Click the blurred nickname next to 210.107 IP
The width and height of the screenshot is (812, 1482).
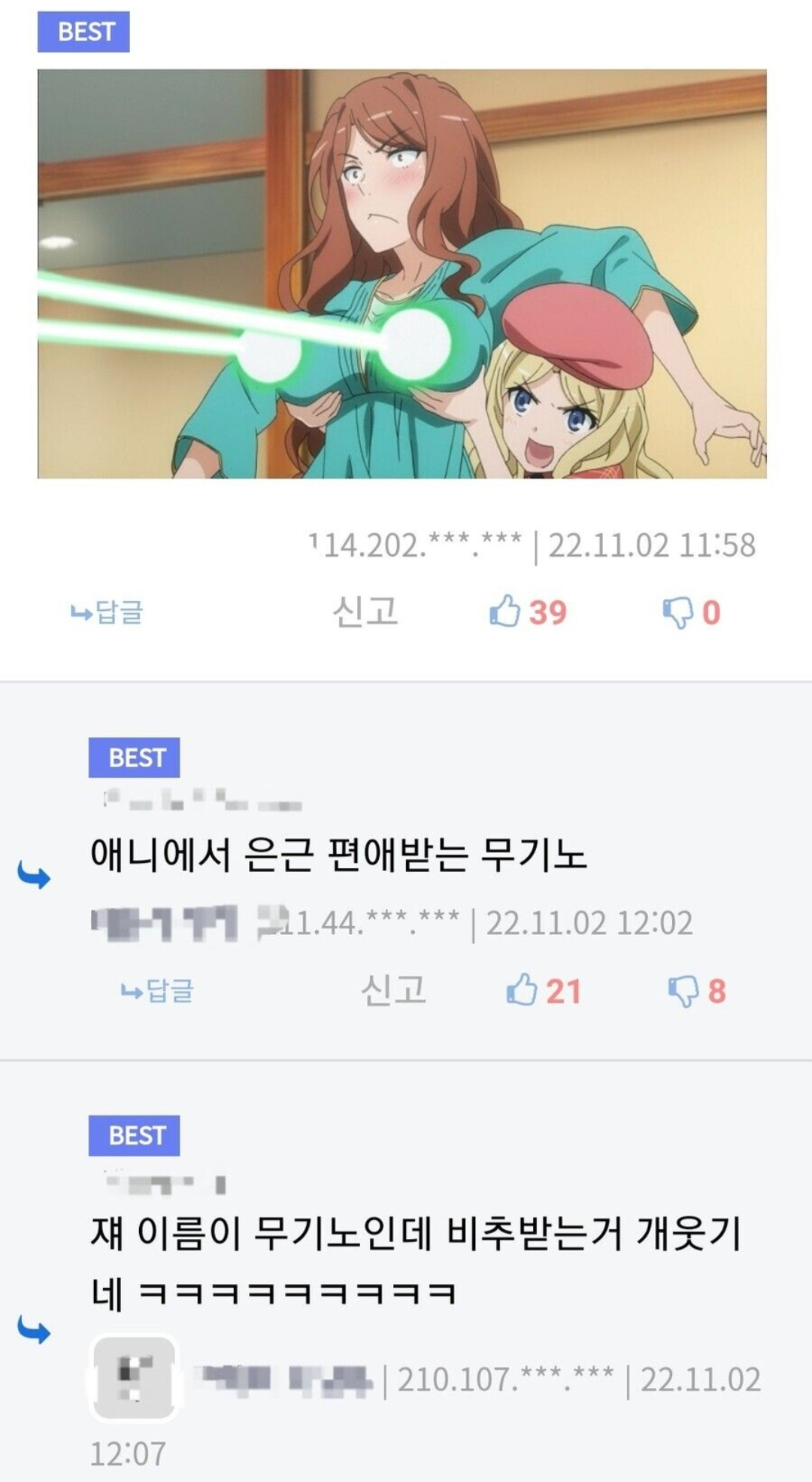pos(283,1378)
